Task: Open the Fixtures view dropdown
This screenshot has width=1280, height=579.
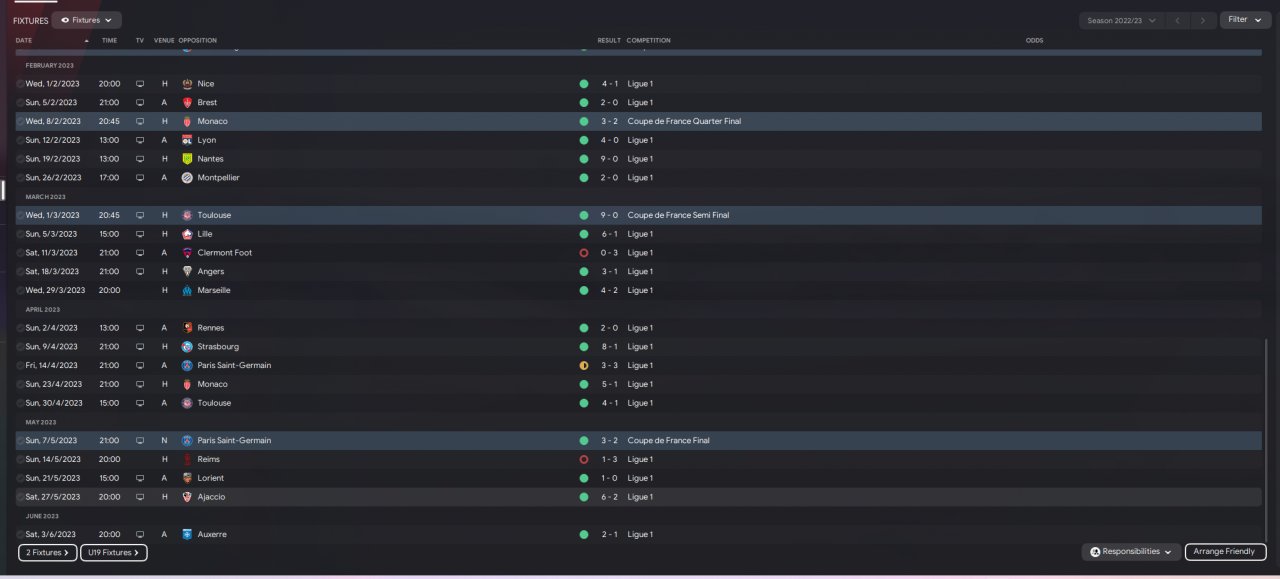Action: click(87, 20)
